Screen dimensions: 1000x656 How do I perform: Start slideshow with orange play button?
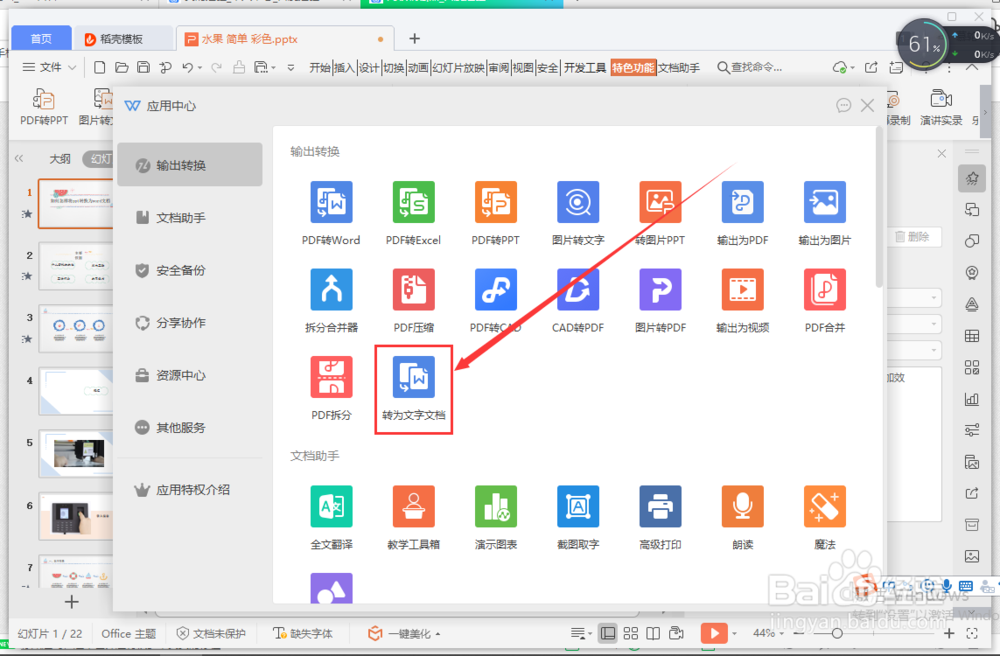click(714, 633)
